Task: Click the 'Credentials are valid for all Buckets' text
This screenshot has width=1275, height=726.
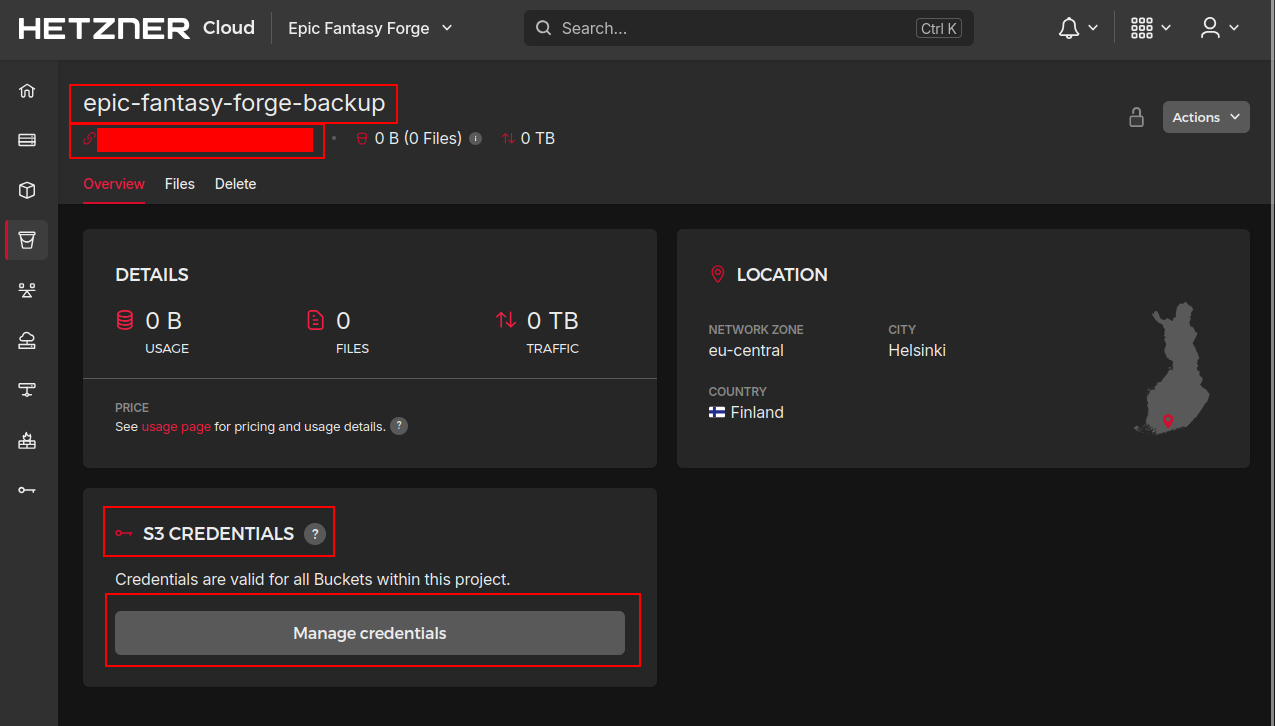Action: 313,579
